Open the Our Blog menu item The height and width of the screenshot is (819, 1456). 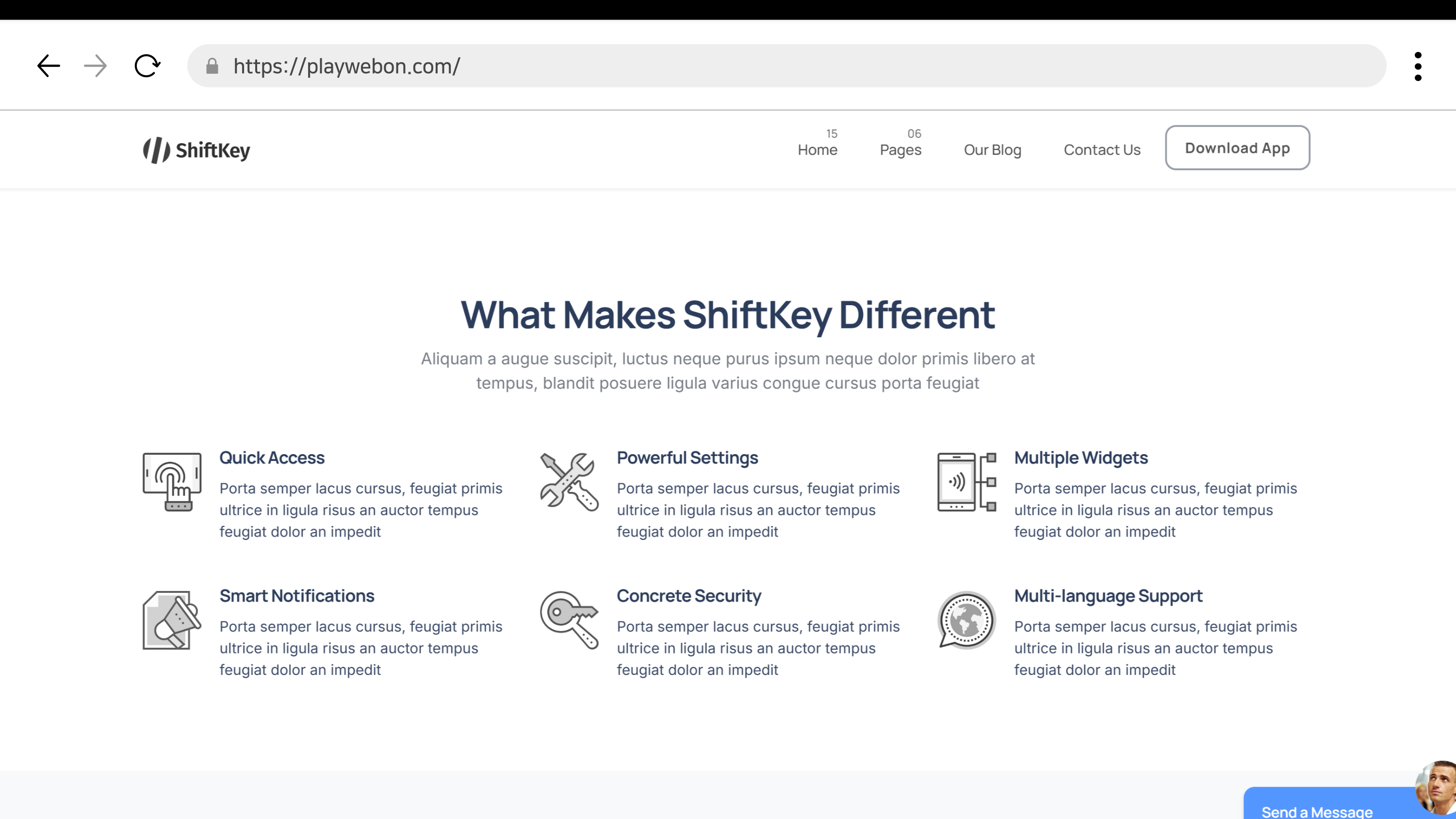pyautogui.click(x=993, y=150)
